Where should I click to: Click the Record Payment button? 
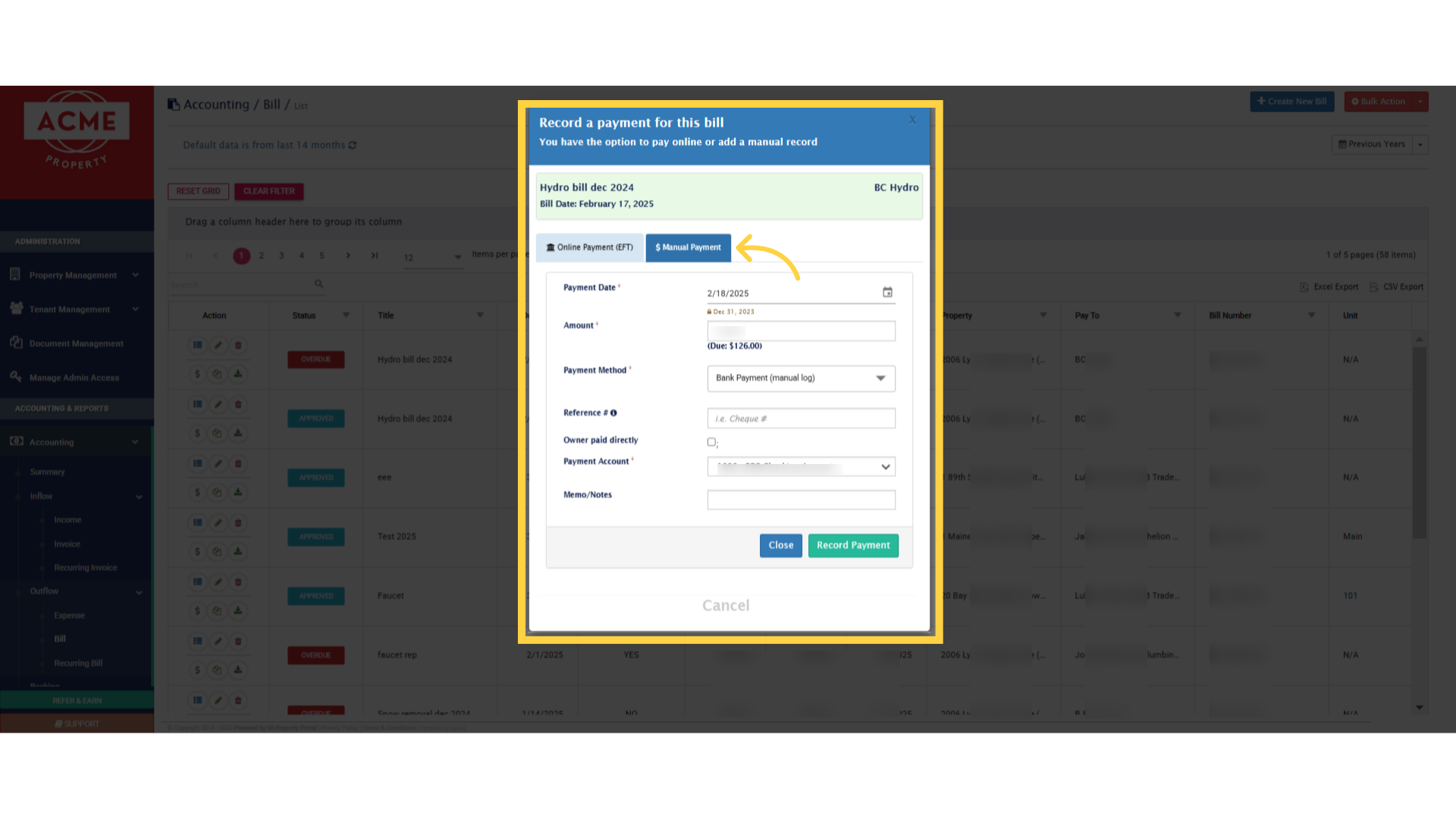[x=853, y=545]
